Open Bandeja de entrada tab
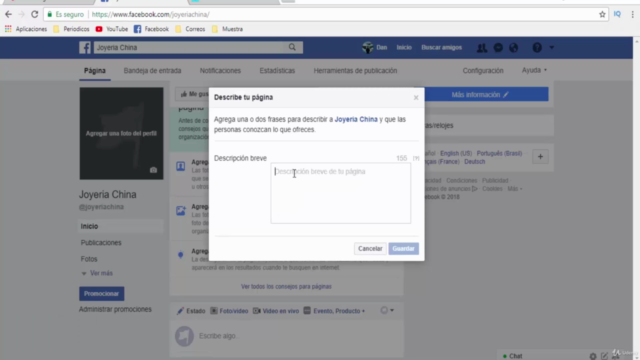 [x=152, y=71]
